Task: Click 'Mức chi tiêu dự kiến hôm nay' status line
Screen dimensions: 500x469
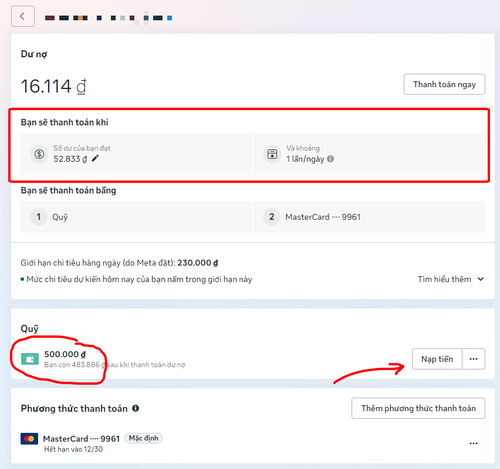Action: pos(136,279)
